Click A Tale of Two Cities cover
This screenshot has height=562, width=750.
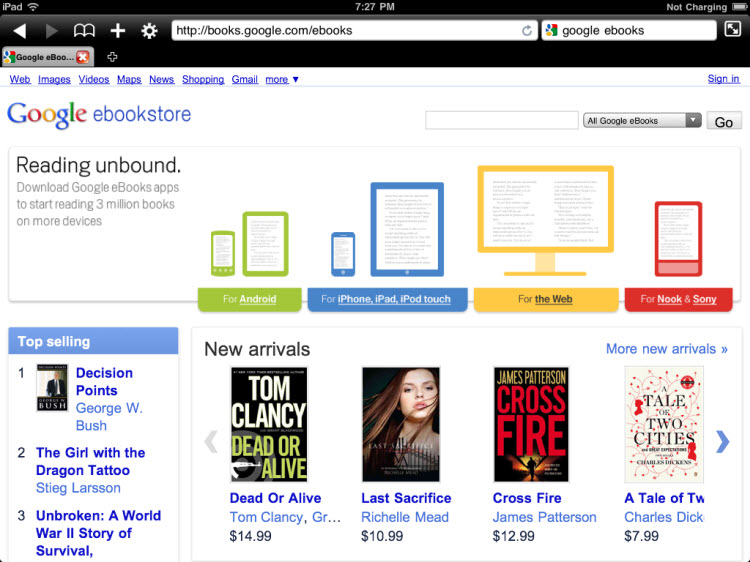[x=664, y=424]
